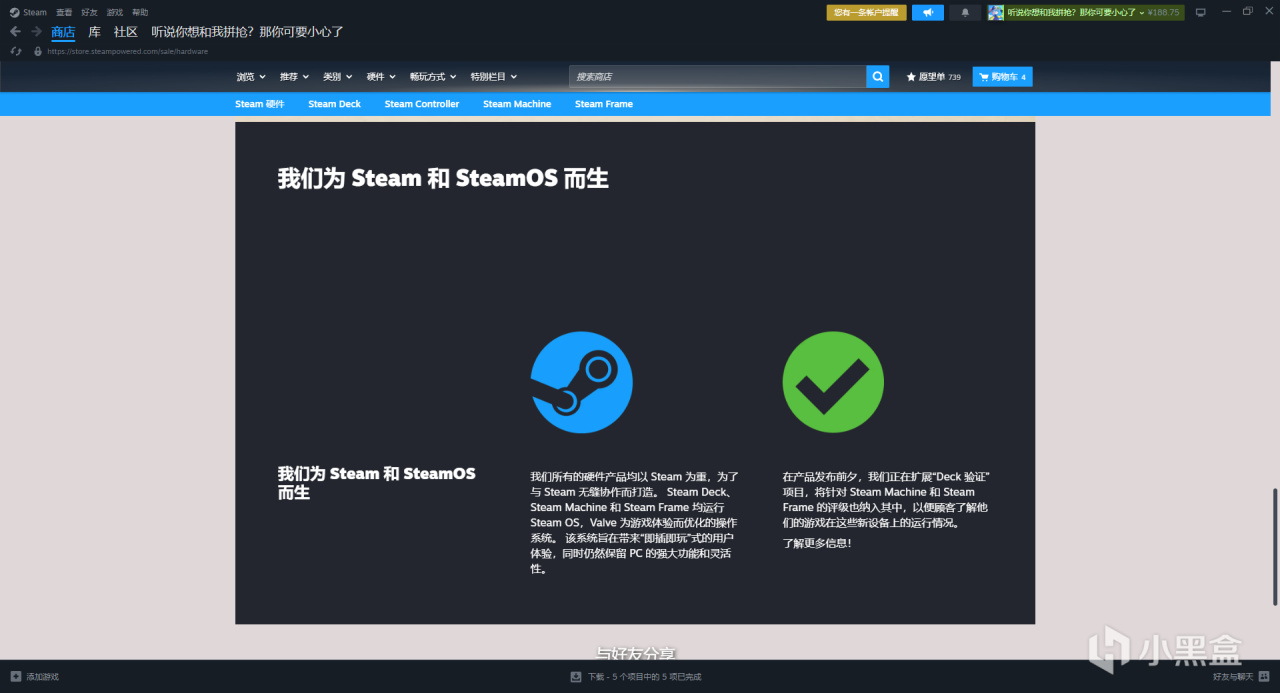Image resolution: width=1280 pixels, height=693 pixels.
Task: Open the yellow account alert button
Action: 866,12
